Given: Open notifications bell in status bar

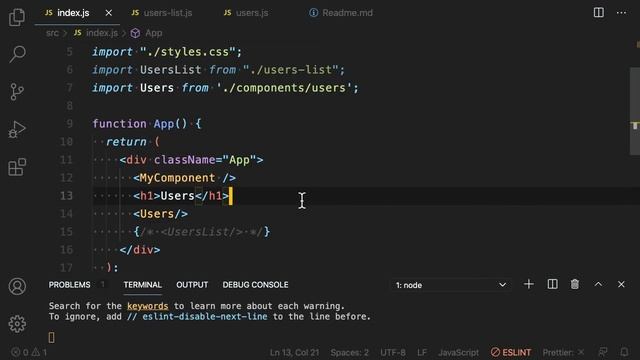Looking at the screenshot, I should [624, 352].
